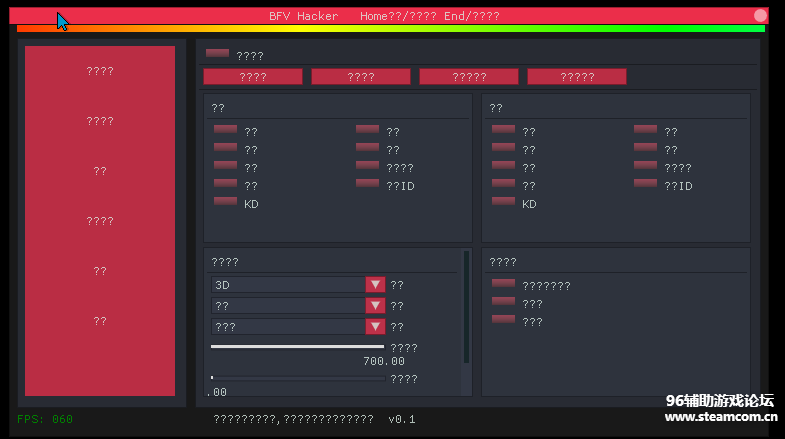Toggle the KD option in the left panel
The image size is (785, 439).
[x=225, y=202]
